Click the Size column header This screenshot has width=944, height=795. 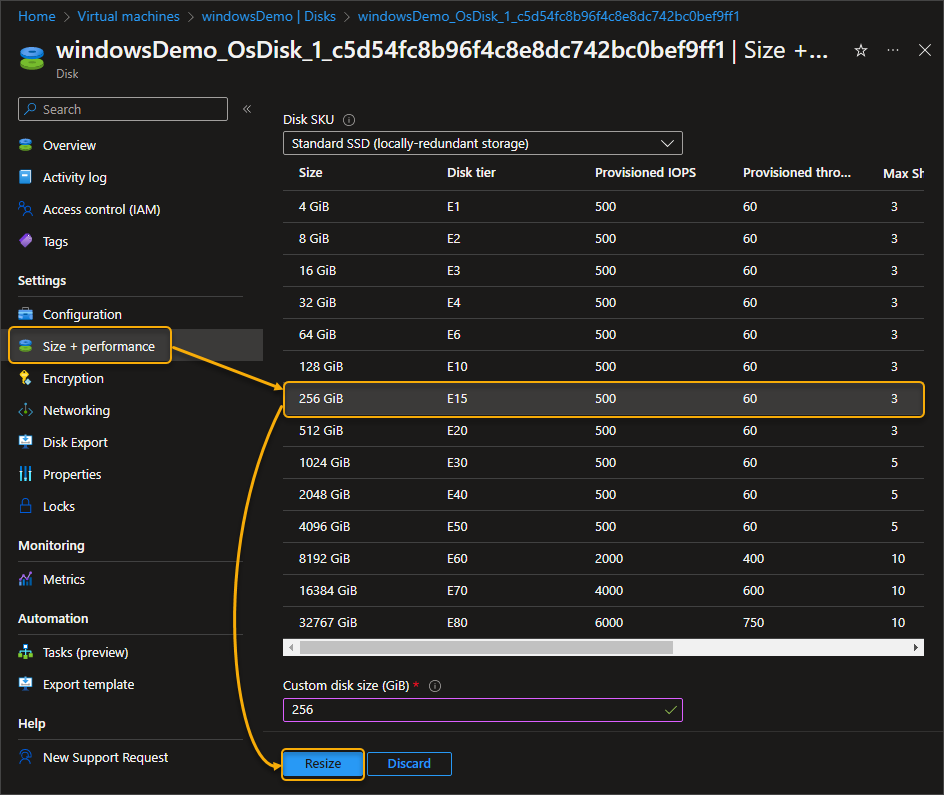(x=311, y=173)
